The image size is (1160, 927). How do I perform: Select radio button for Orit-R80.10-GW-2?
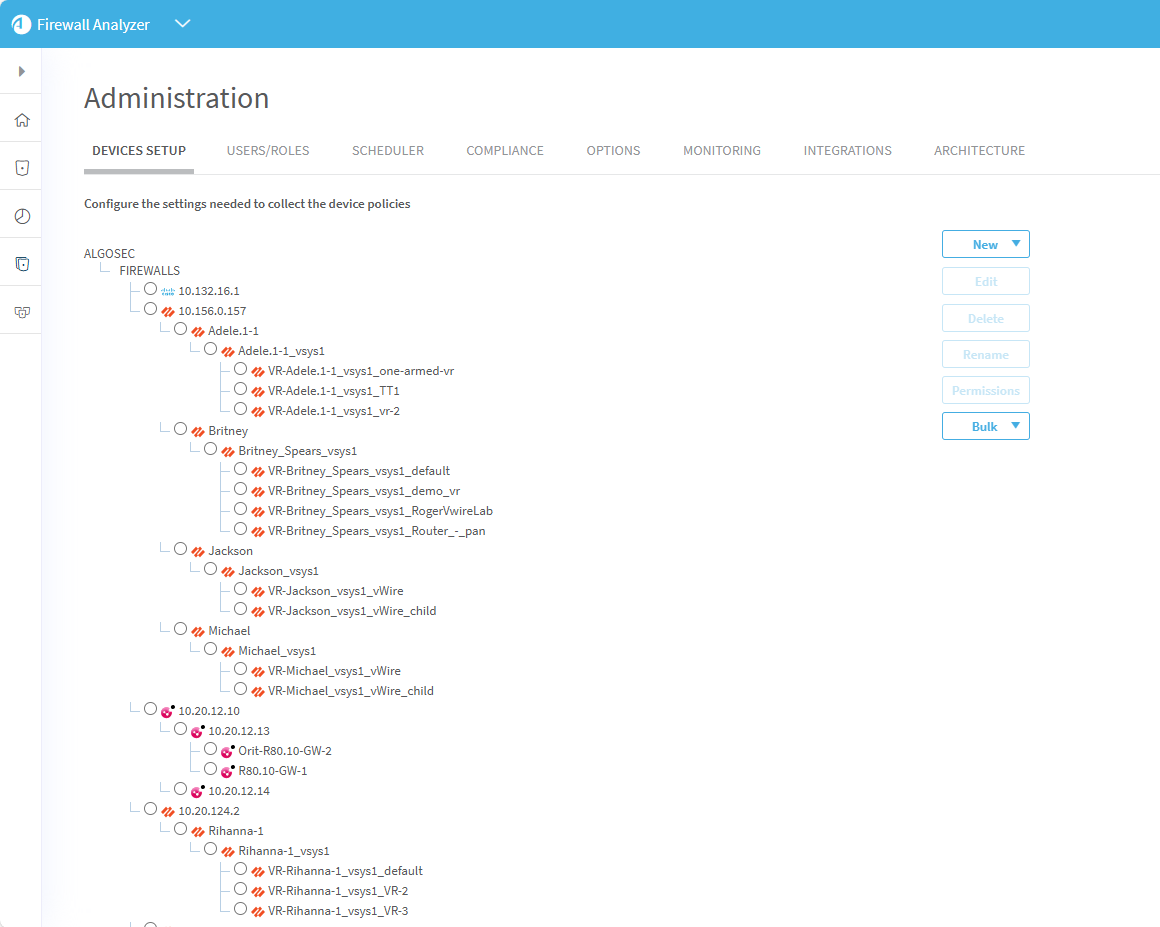pyautogui.click(x=210, y=749)
